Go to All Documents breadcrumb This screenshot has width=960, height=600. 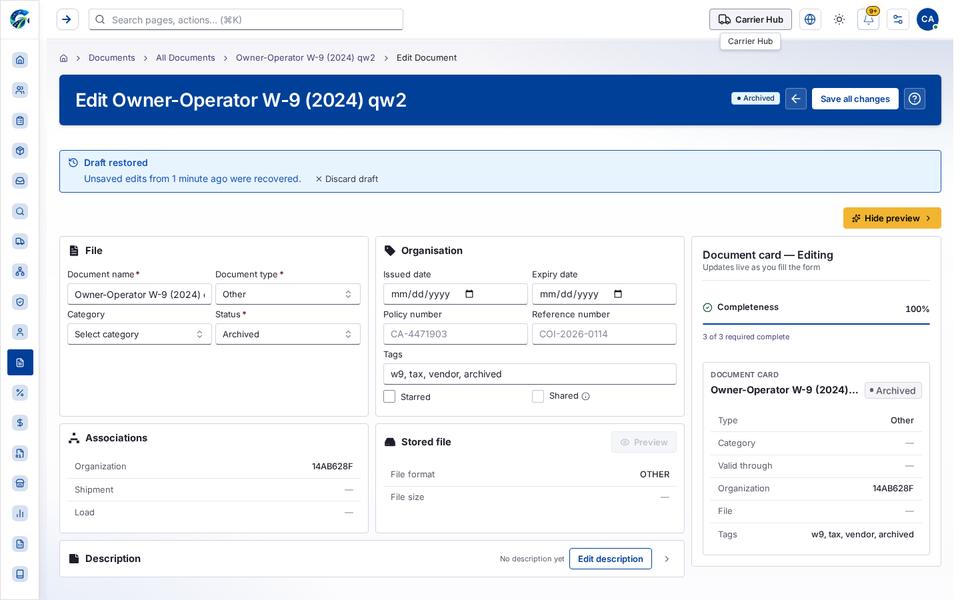point(186,58)
